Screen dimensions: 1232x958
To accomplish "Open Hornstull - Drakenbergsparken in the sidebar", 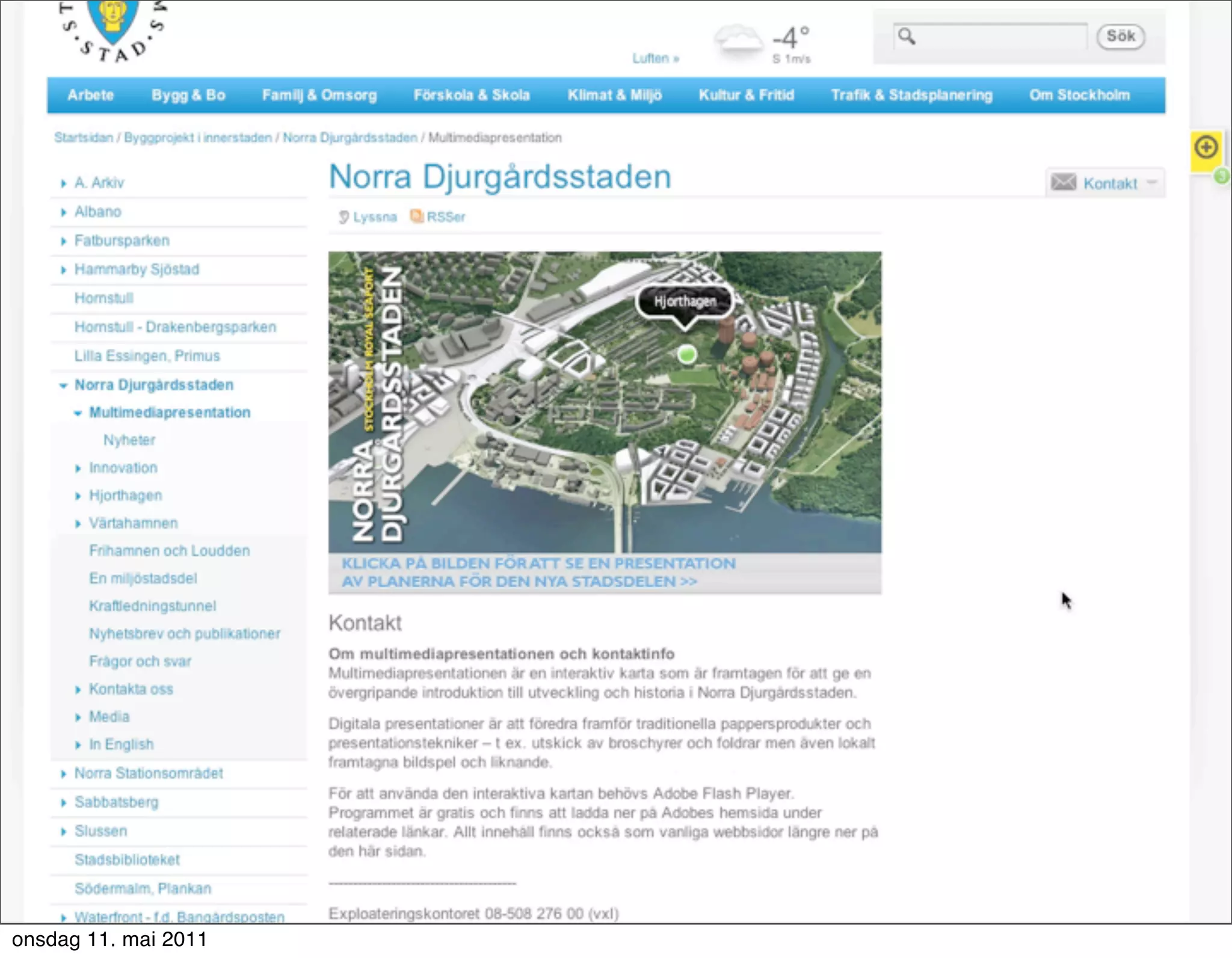I will (x=175, y=327).
